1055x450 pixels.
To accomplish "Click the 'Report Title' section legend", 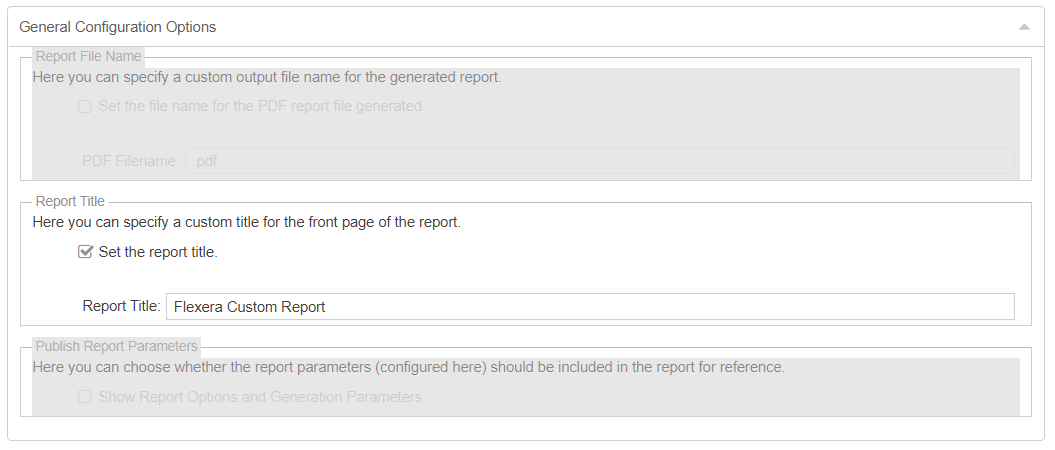I will [70, 201].
